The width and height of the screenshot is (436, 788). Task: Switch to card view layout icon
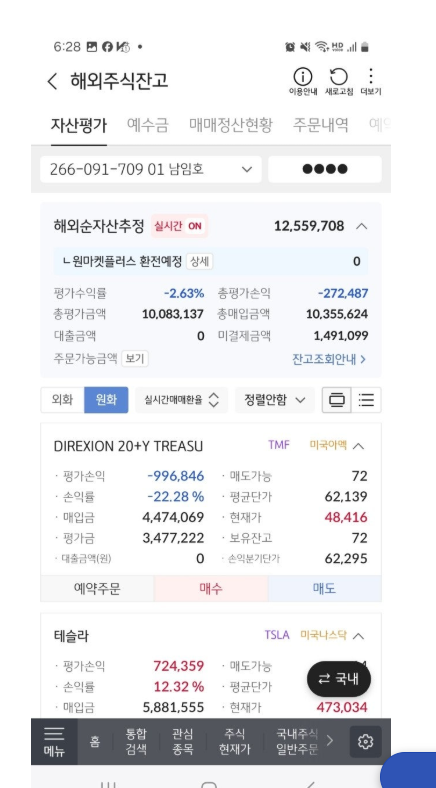click(337, 400)
